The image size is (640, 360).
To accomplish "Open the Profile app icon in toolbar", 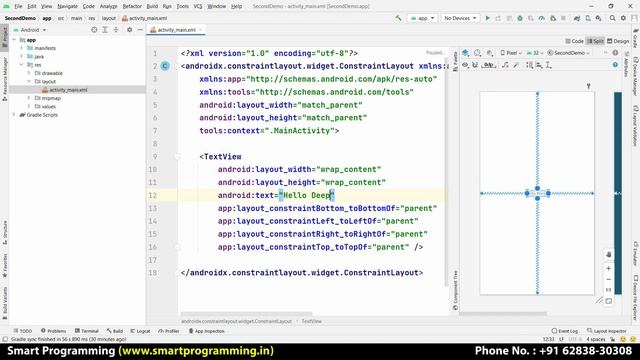I will pyautogui.click(x=542, y=18).
